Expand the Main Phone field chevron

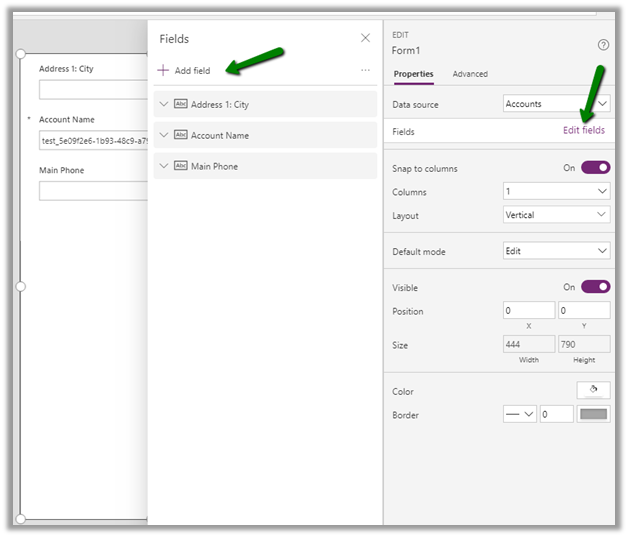point(164,166)
